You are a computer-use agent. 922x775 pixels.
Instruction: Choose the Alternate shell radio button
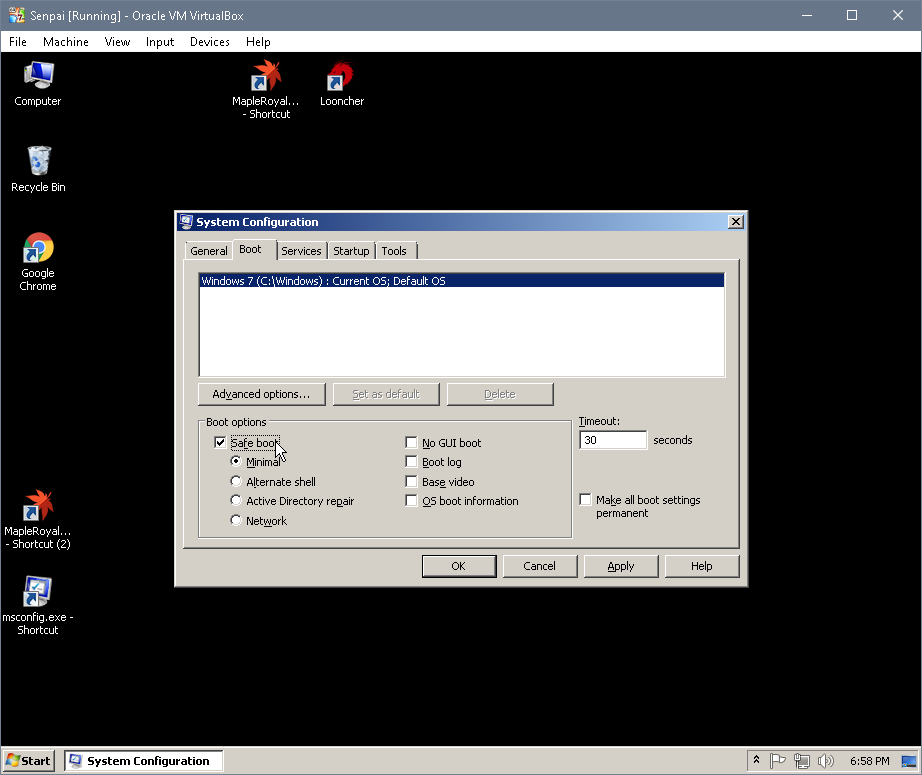(x=236, y=481)
